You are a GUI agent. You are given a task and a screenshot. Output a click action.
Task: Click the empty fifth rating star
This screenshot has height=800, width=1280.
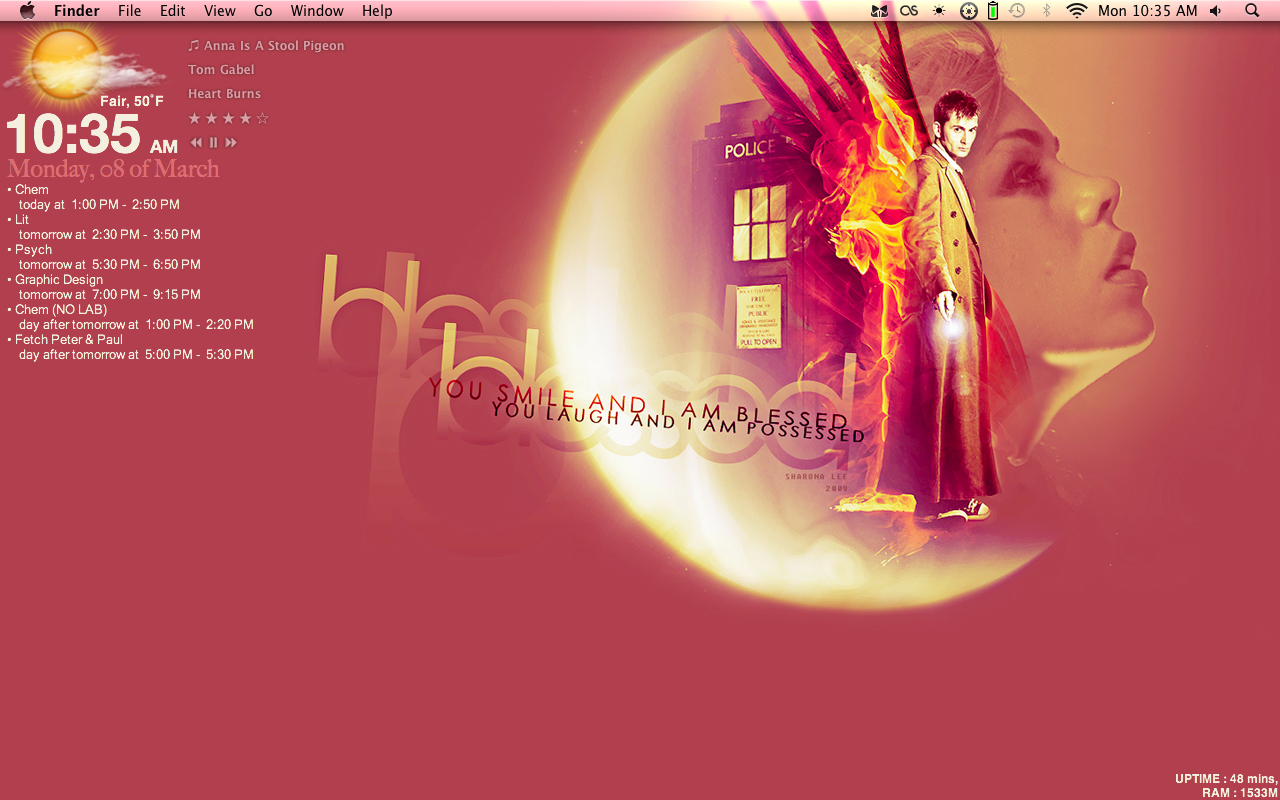coord(263,119)
